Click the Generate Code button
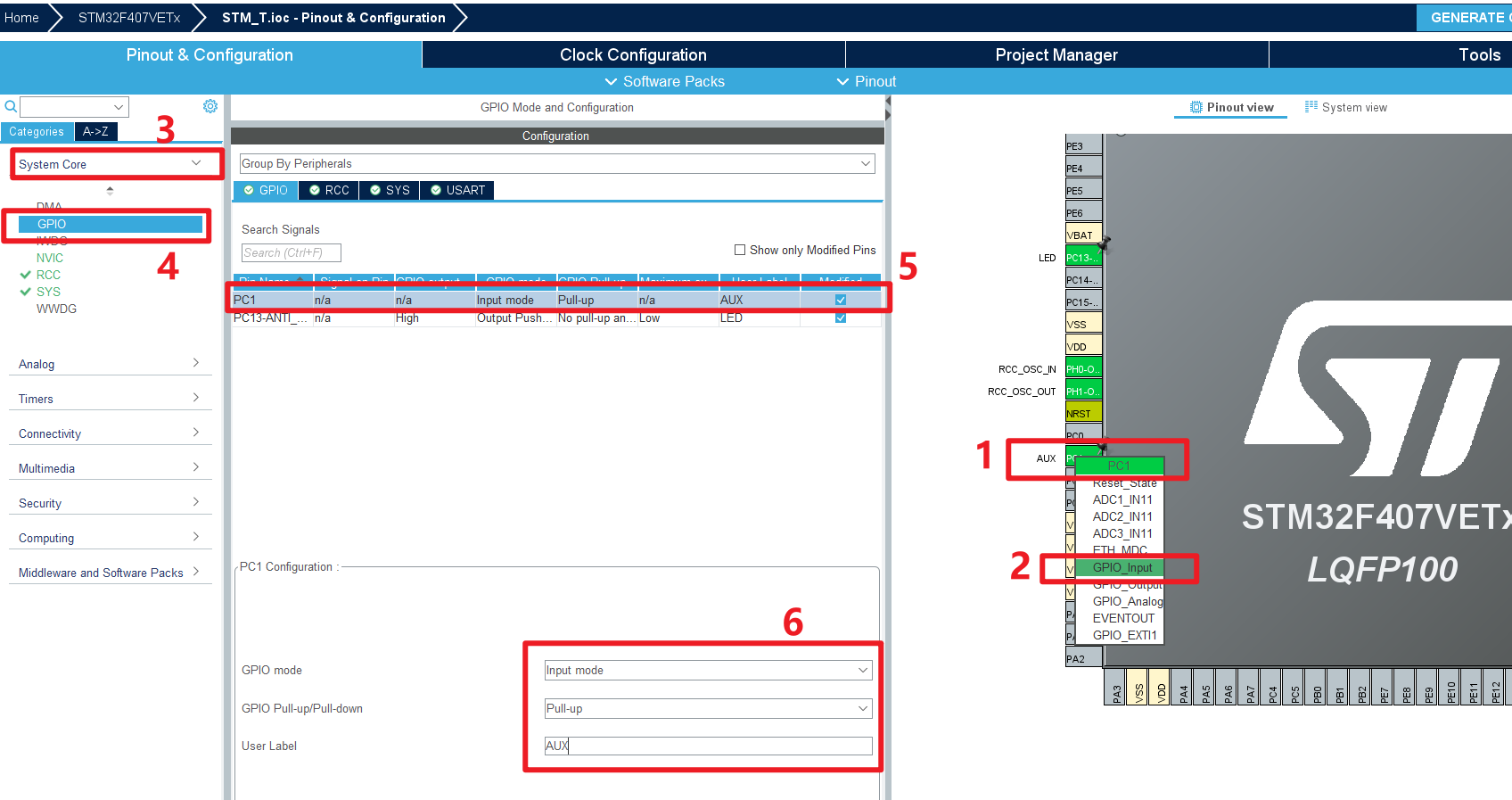1512x800 pixels. tap(1464, 18)
